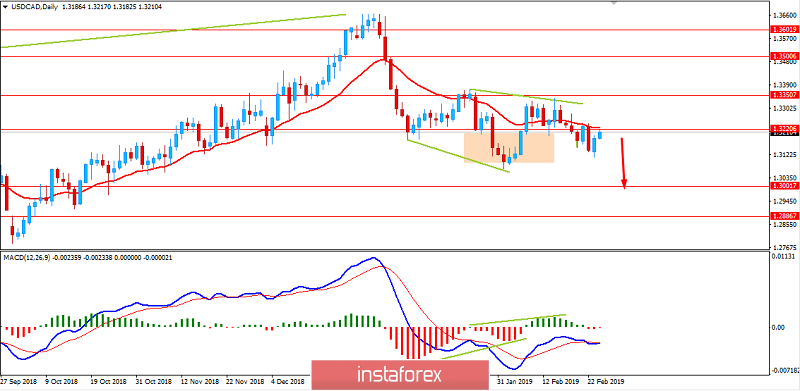Click the 1.35006 red price label
This screenshot has height=391, width=800.
pos(785,56)
